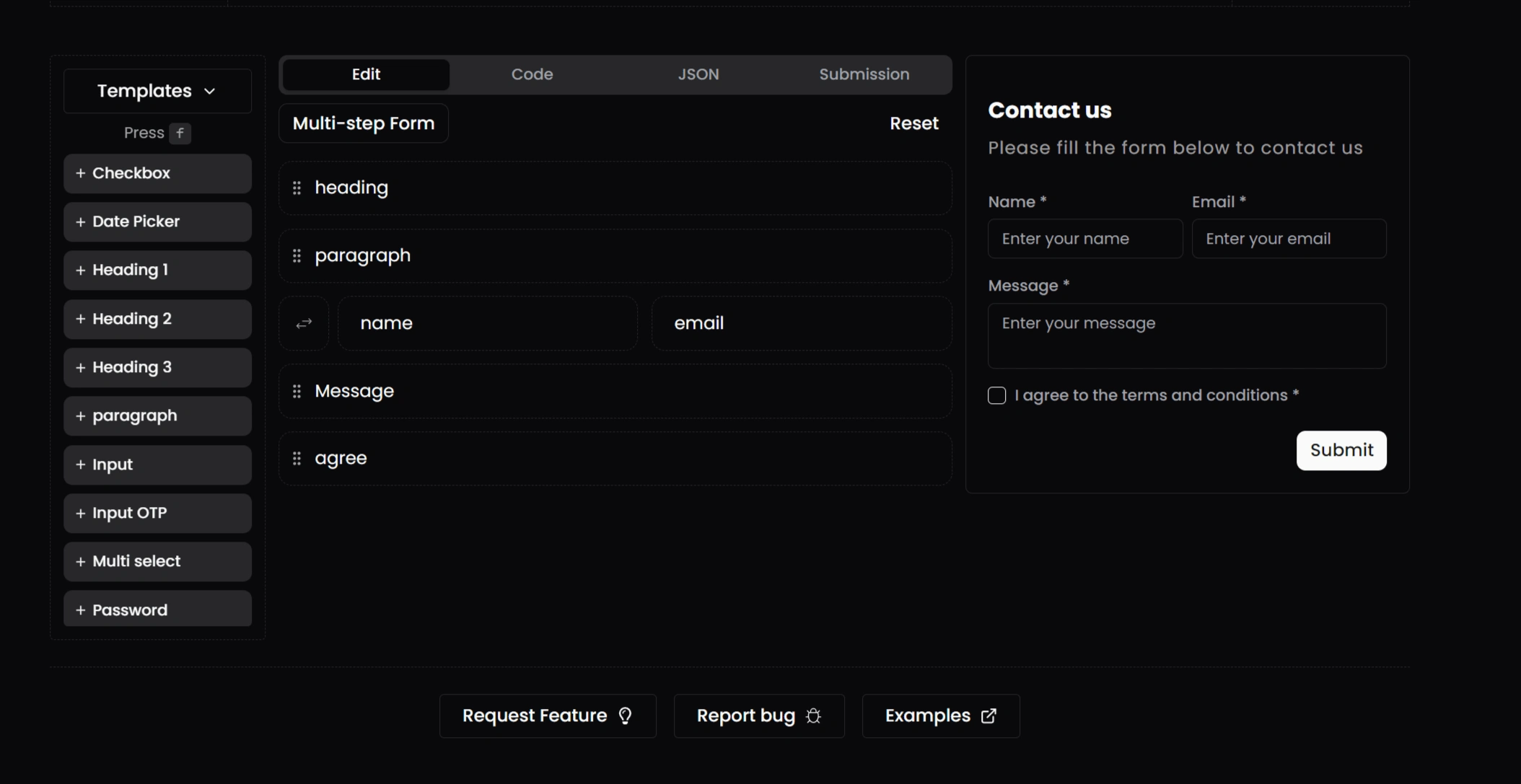Click drag handle icon beside Message row
The height and width of the screenshot is (784, 1521).
tap(297, 392)
